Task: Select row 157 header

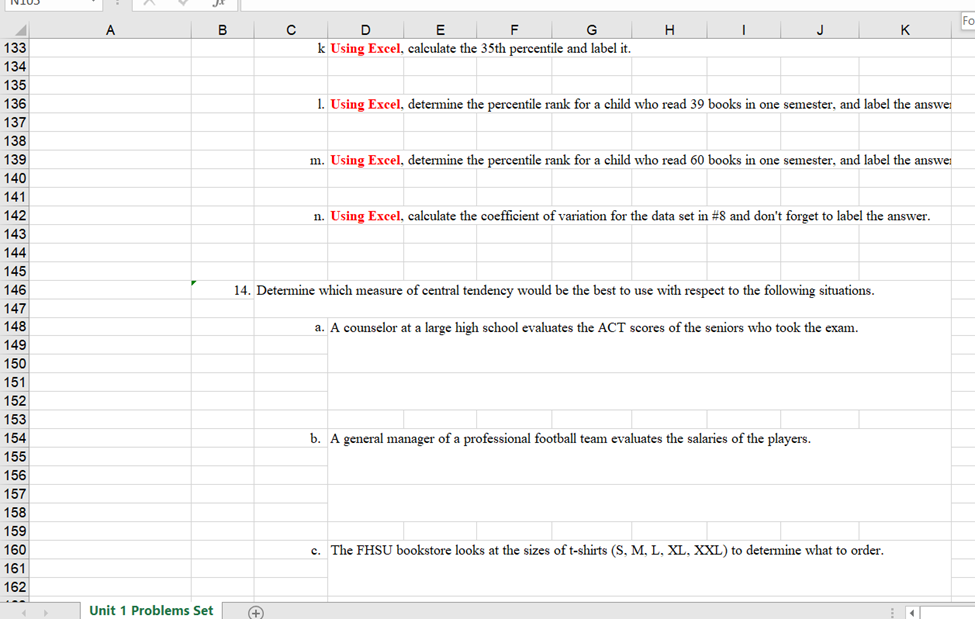Action: pos(15,494)
